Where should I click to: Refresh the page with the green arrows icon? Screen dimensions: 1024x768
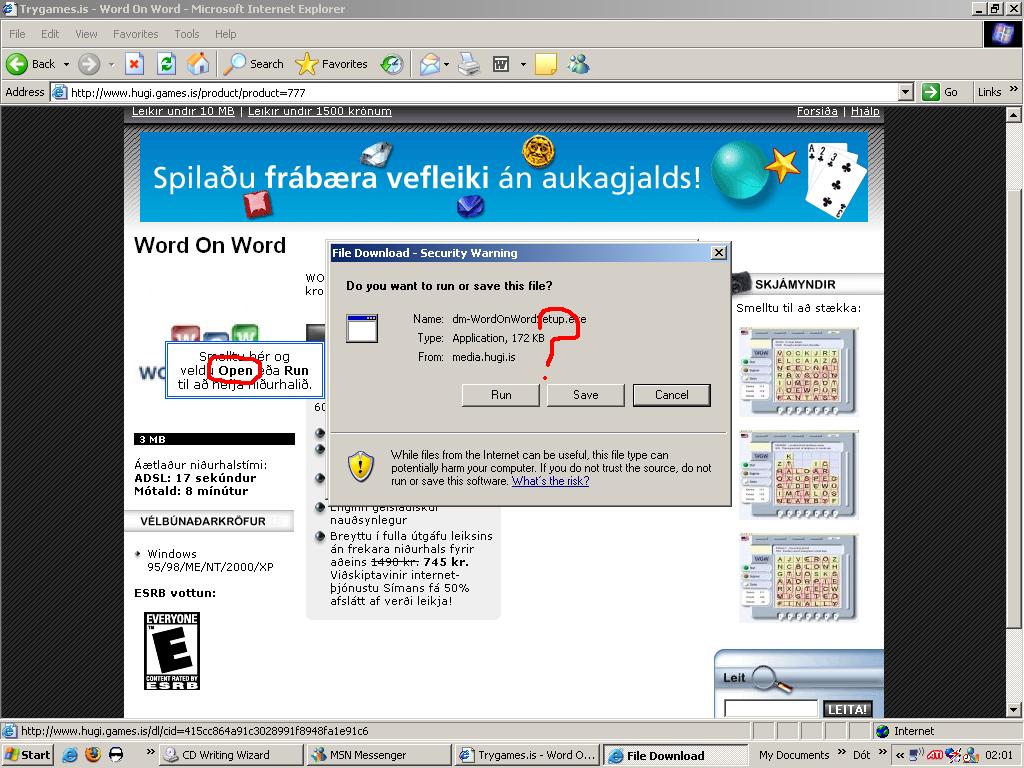pyautogui.click(x=167, y=64)
